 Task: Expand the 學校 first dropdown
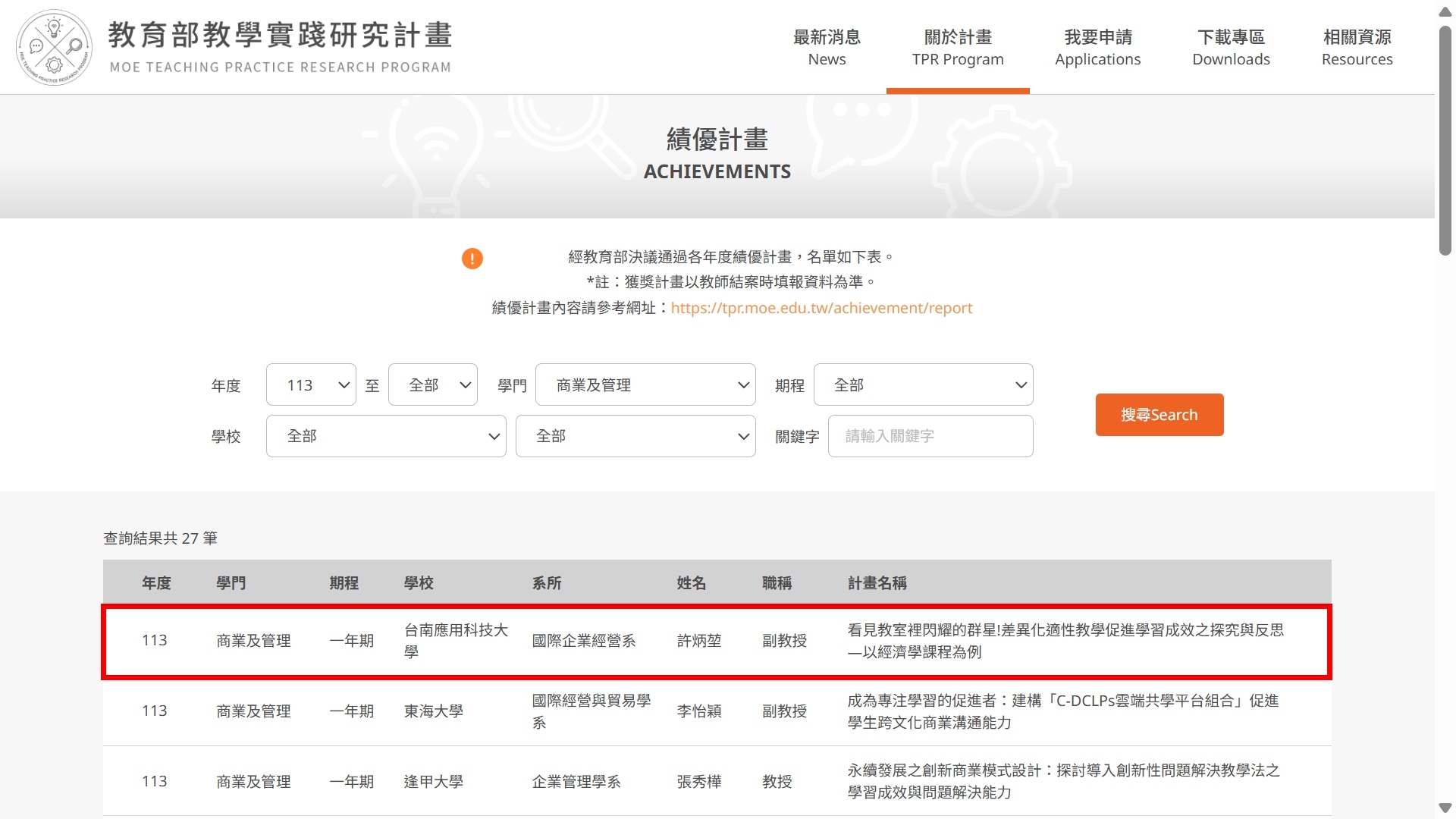click(x=386, y=436)
